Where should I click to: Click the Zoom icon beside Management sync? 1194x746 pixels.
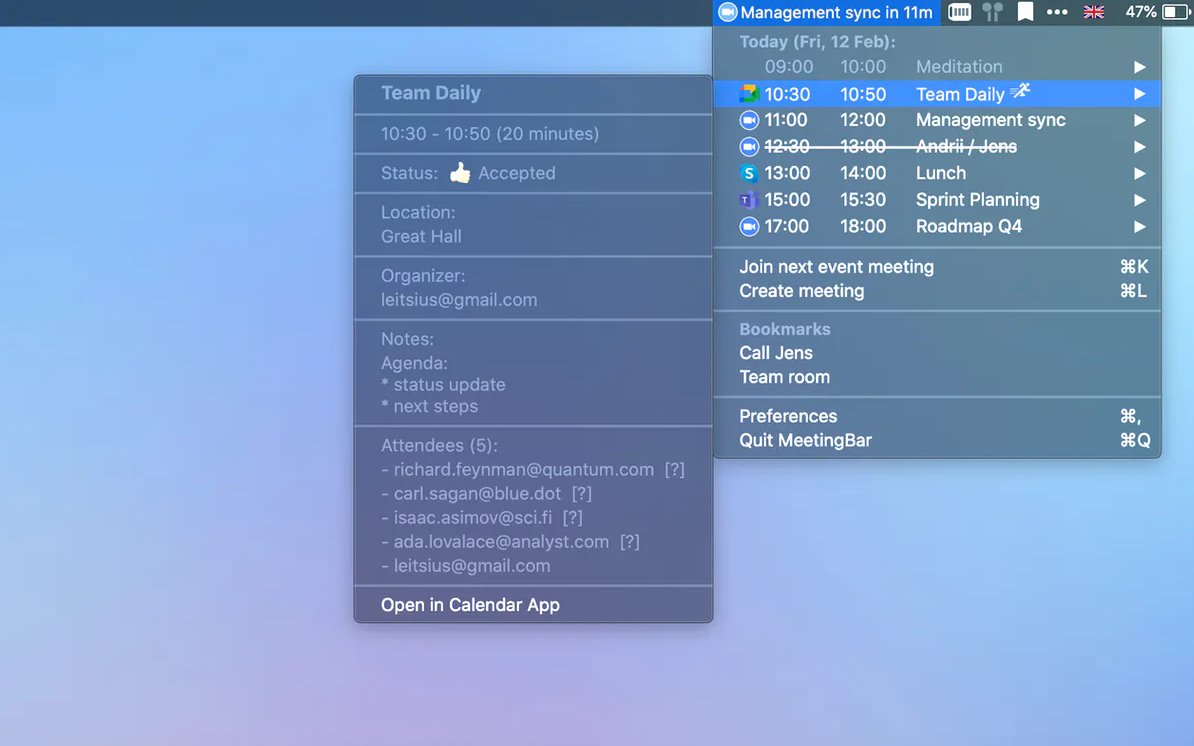[749, 120]
